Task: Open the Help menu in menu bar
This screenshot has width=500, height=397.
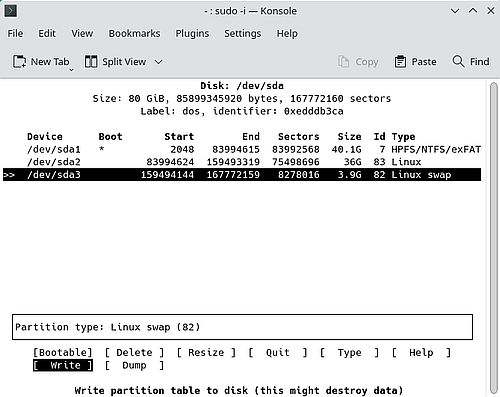Action: [287, 34]
